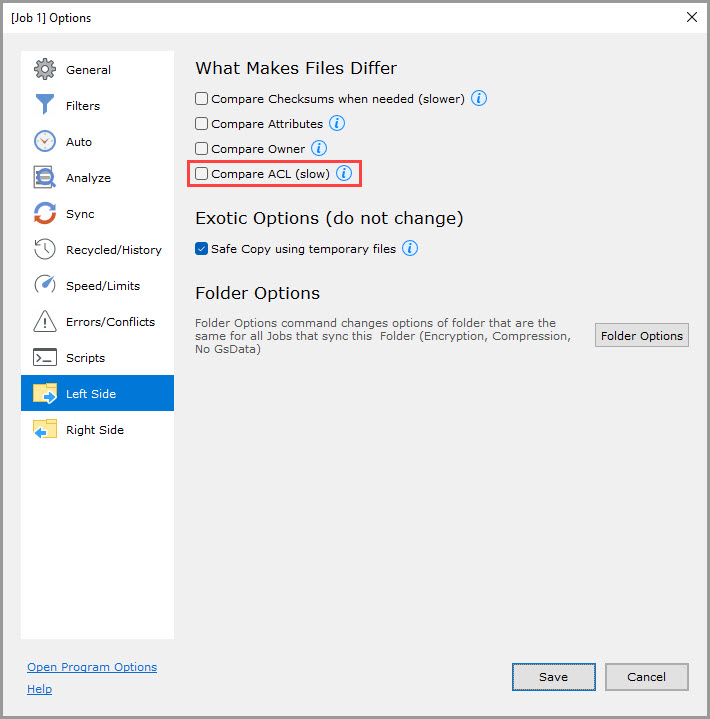Save the job options
Screen dimensions: 710x719
click(553, 677)
